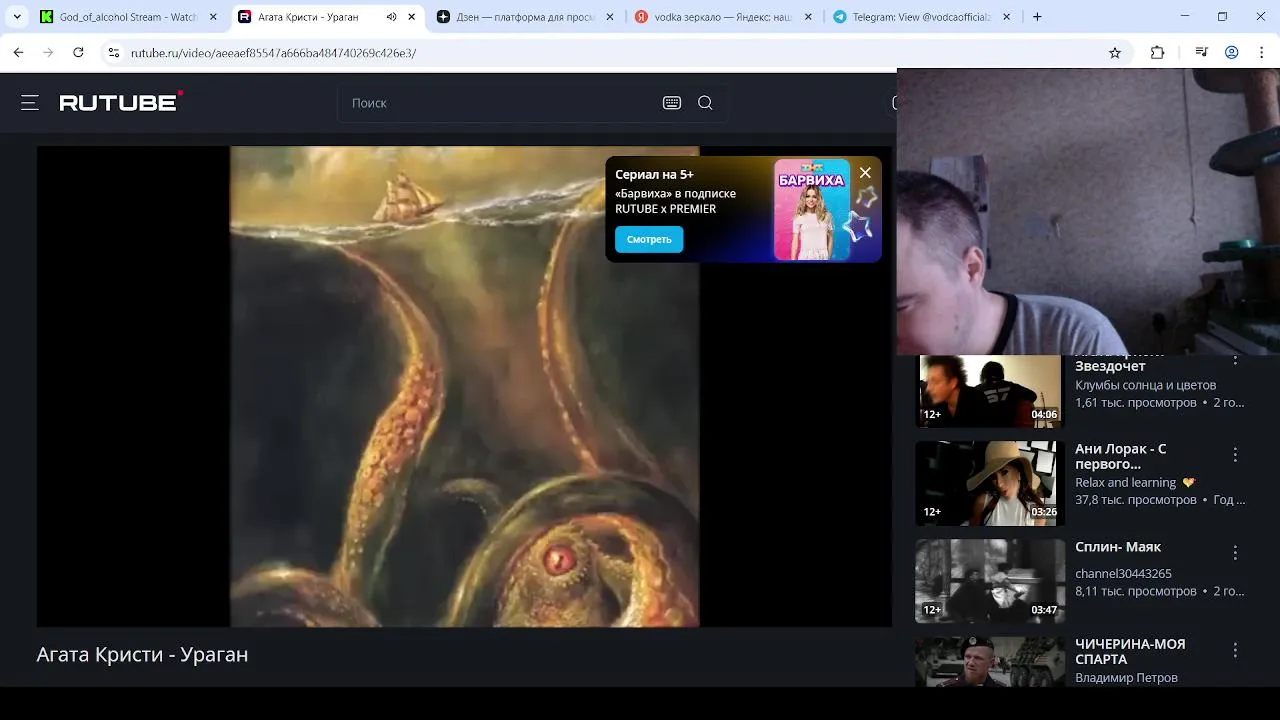The height and width of the screenshot is (720, 1280).
Task: Open the browser profile icon
Action: click(1232, 53)
